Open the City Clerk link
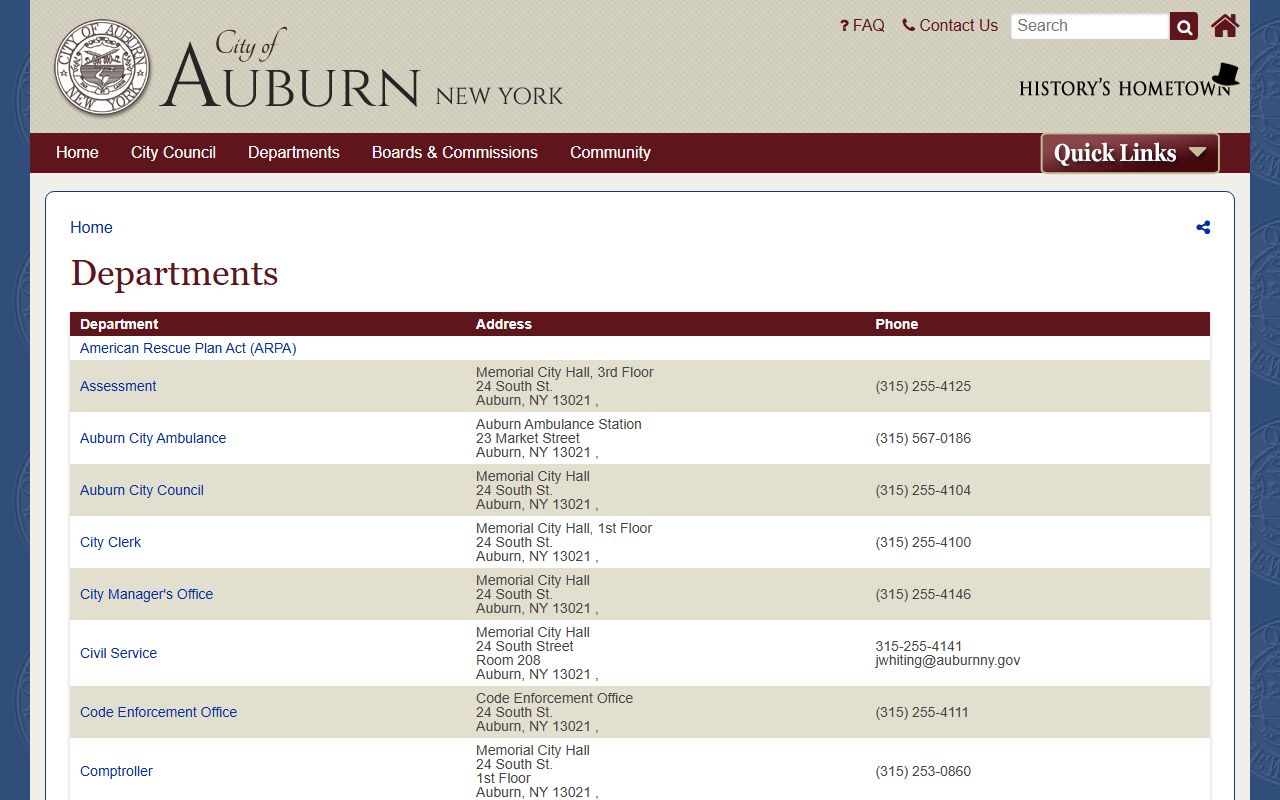Screen dimensions: 1280x800 point(110,542)
